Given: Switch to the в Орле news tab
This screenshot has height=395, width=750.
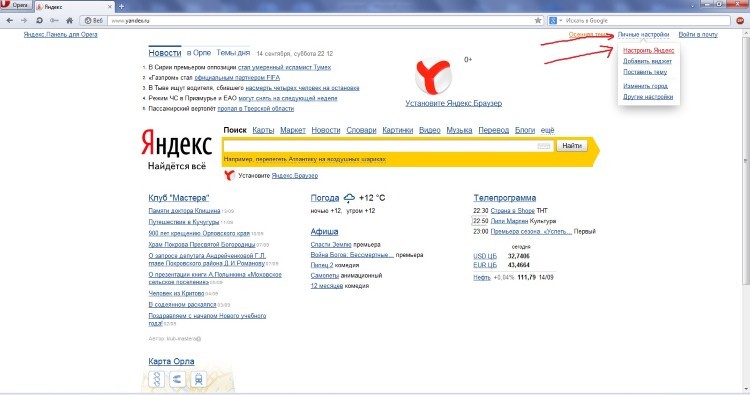Looking at the screenshot, I should [x=199, y=53].
